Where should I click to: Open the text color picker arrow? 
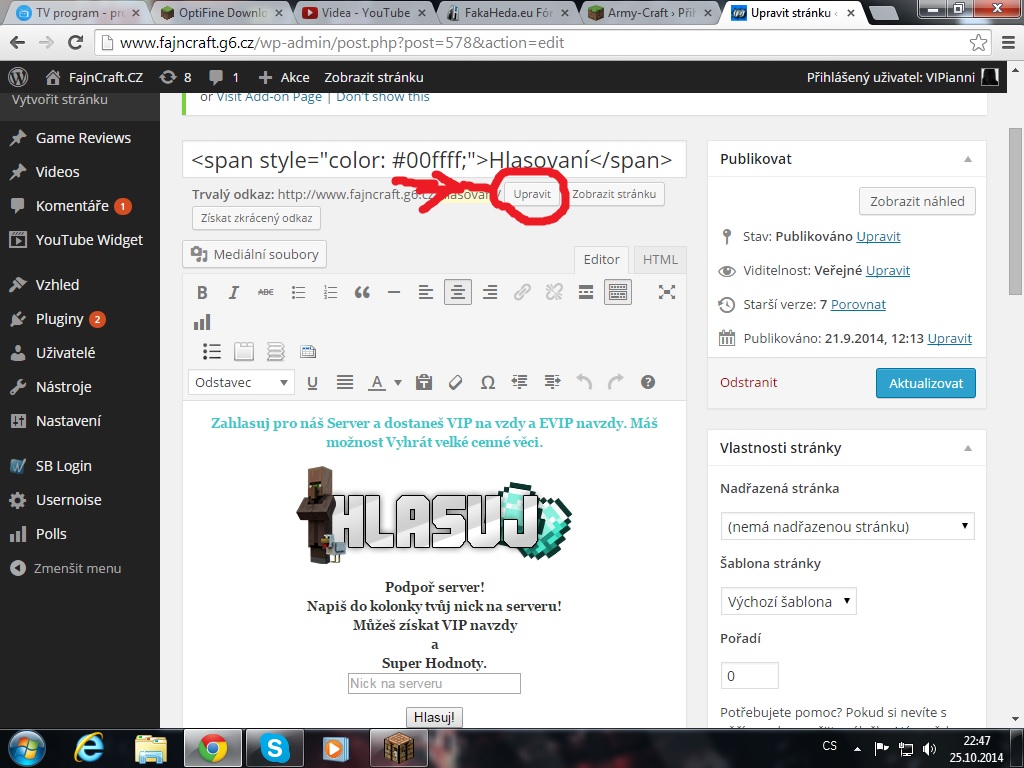[x=398, y=382]
